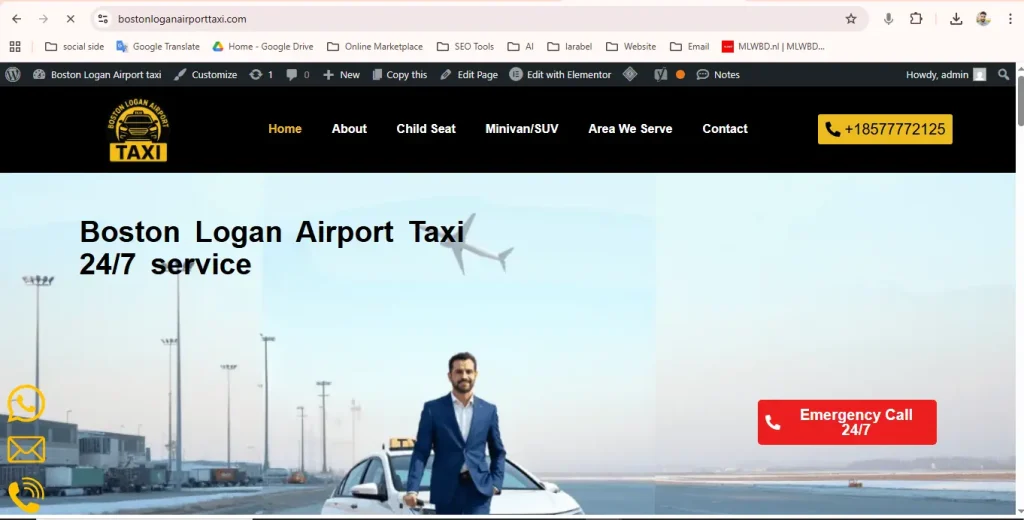The width and height of the screenshot is (1024, 520).
Task: Open the social side bookmark folder
Action: tap(74, 46)
